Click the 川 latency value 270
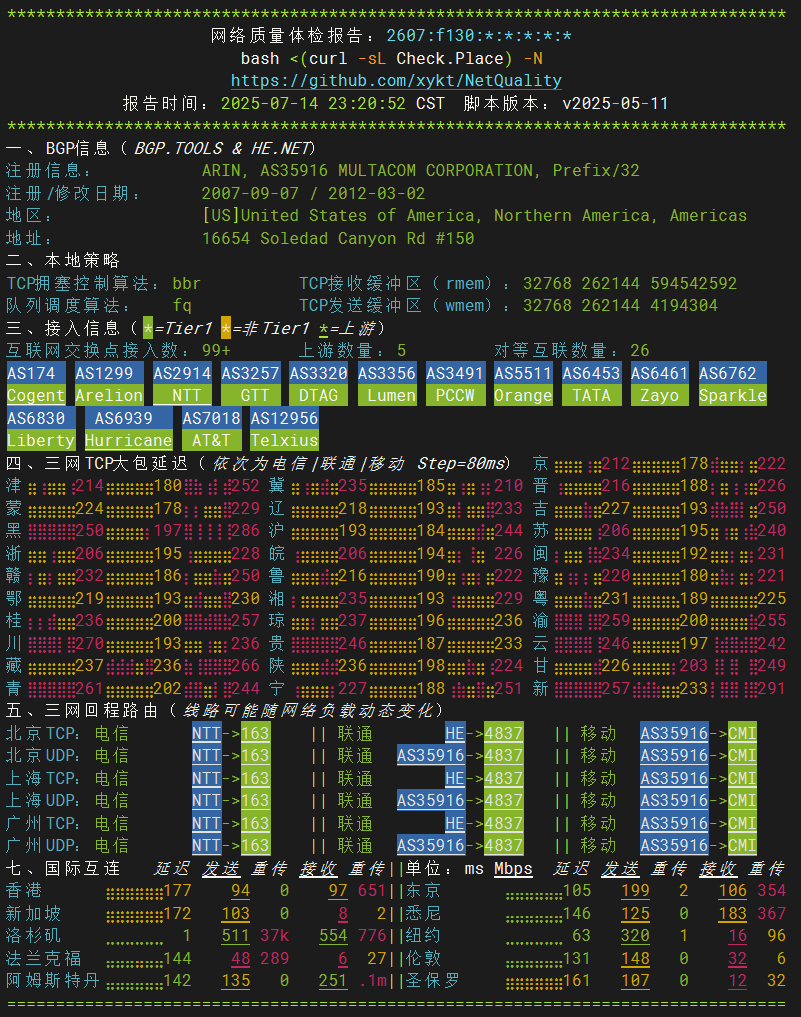The height and width of the screenshot is (1017, 801). click(90, 643)
